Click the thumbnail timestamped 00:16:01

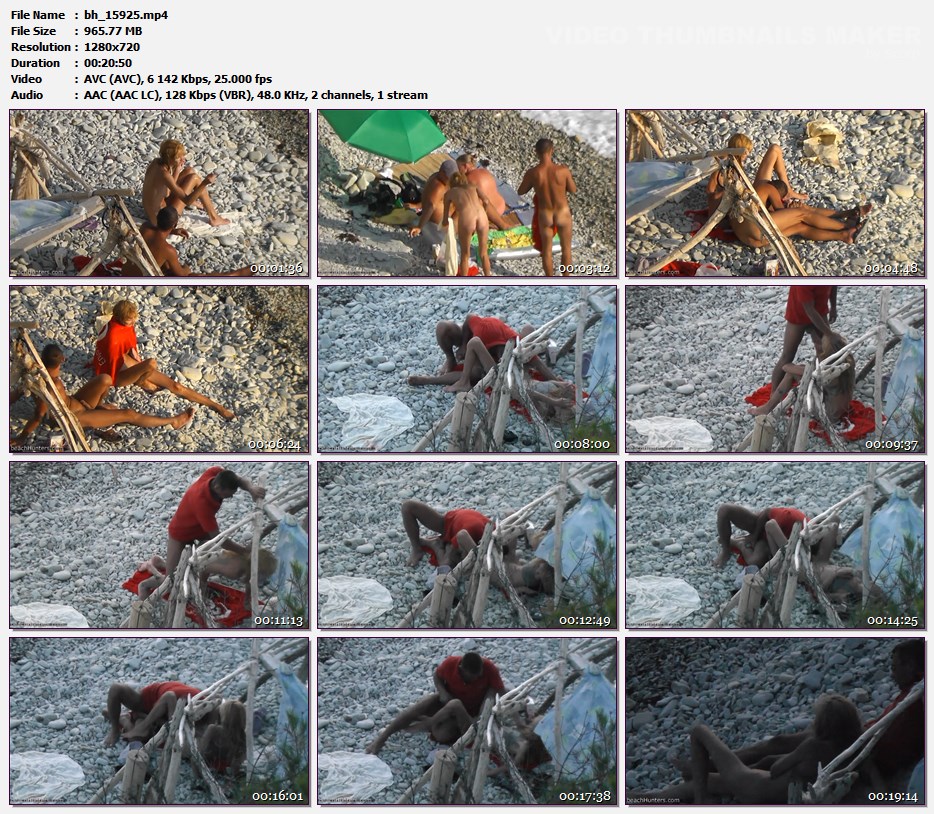pos(159,721)
